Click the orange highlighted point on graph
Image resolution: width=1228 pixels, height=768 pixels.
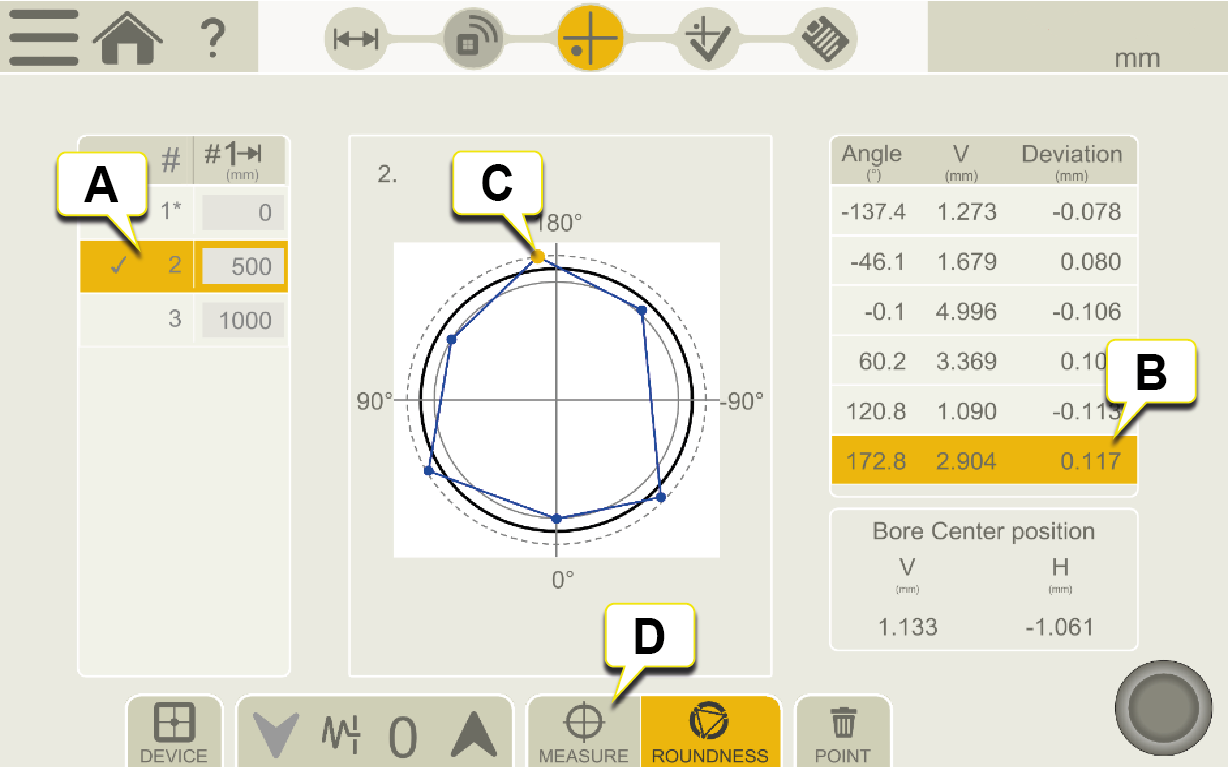click(x=538, y=257)
